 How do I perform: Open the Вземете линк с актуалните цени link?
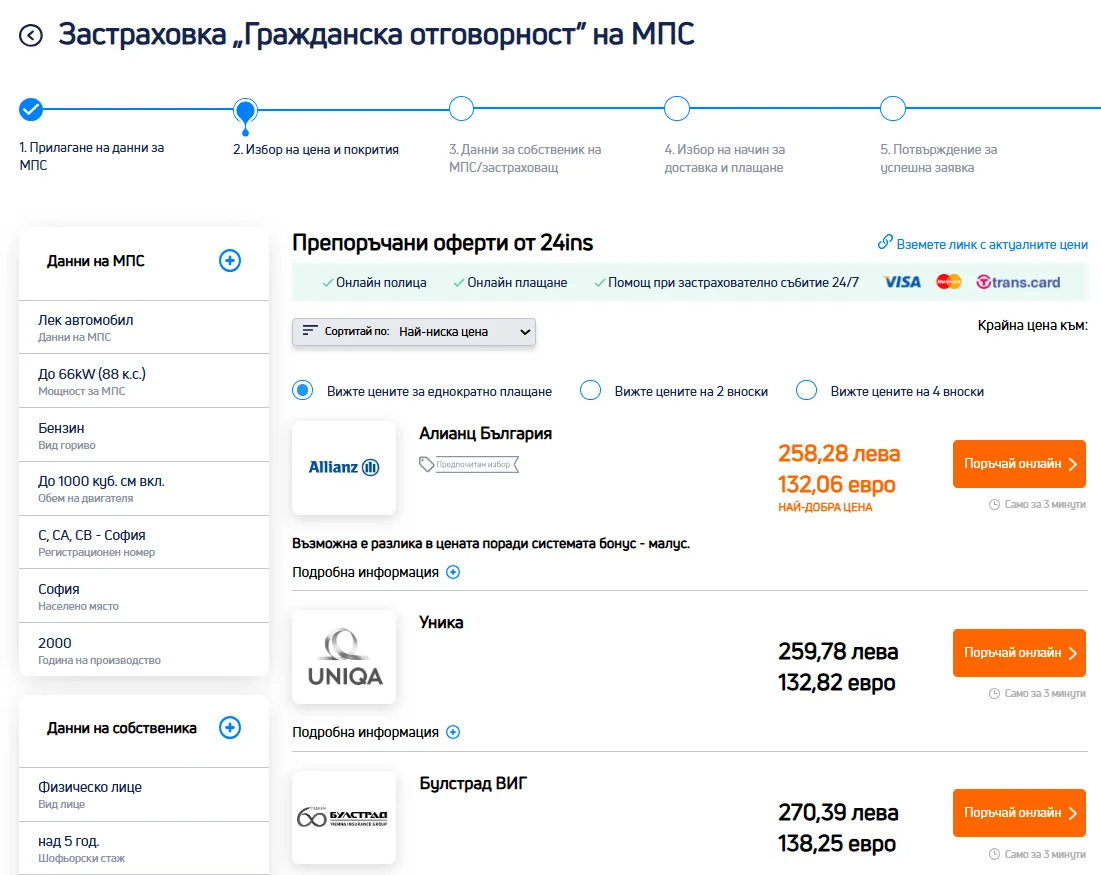[x=991, y=244]
